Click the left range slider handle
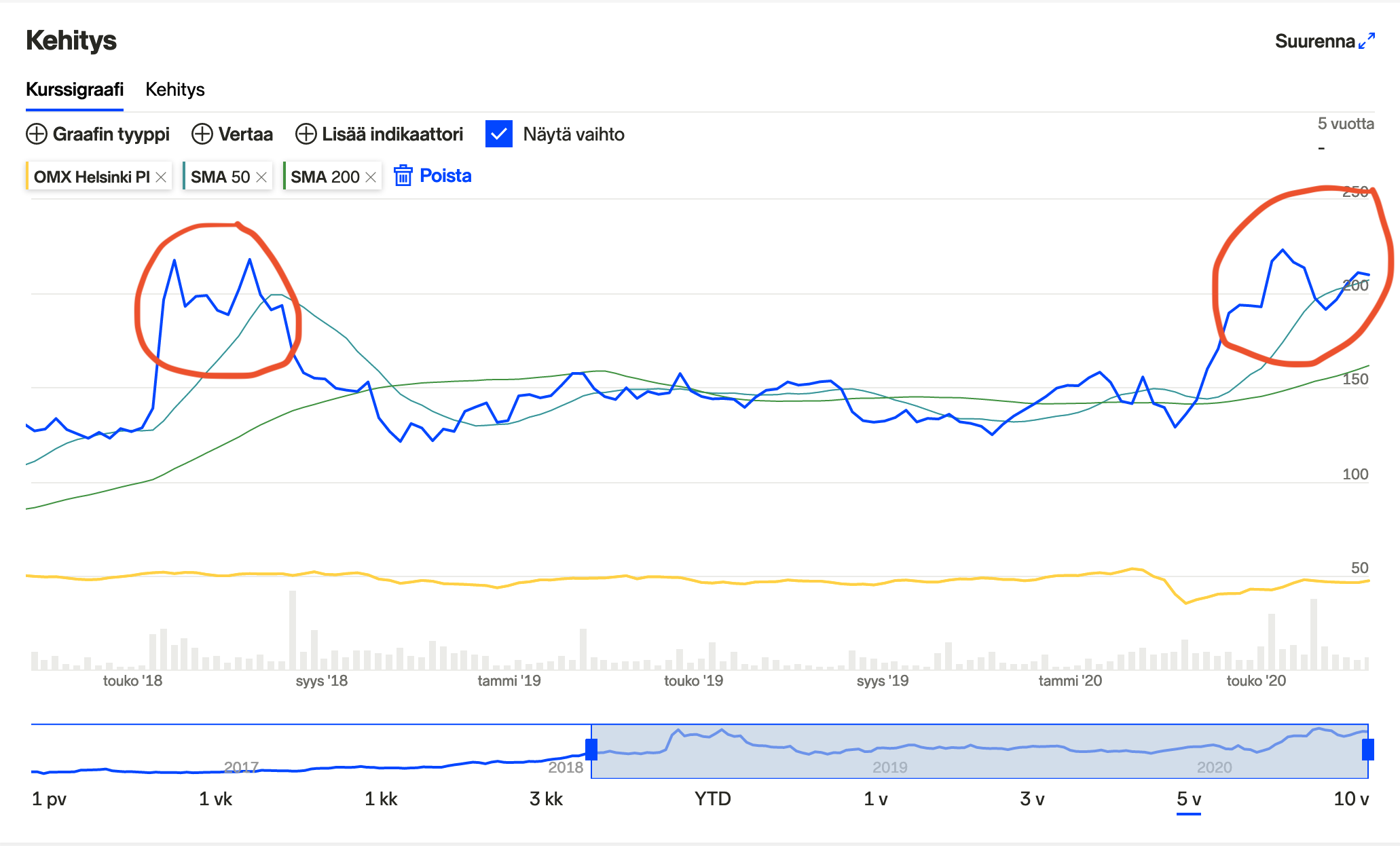Screen dimensions: 1400x846 point(591,750)
